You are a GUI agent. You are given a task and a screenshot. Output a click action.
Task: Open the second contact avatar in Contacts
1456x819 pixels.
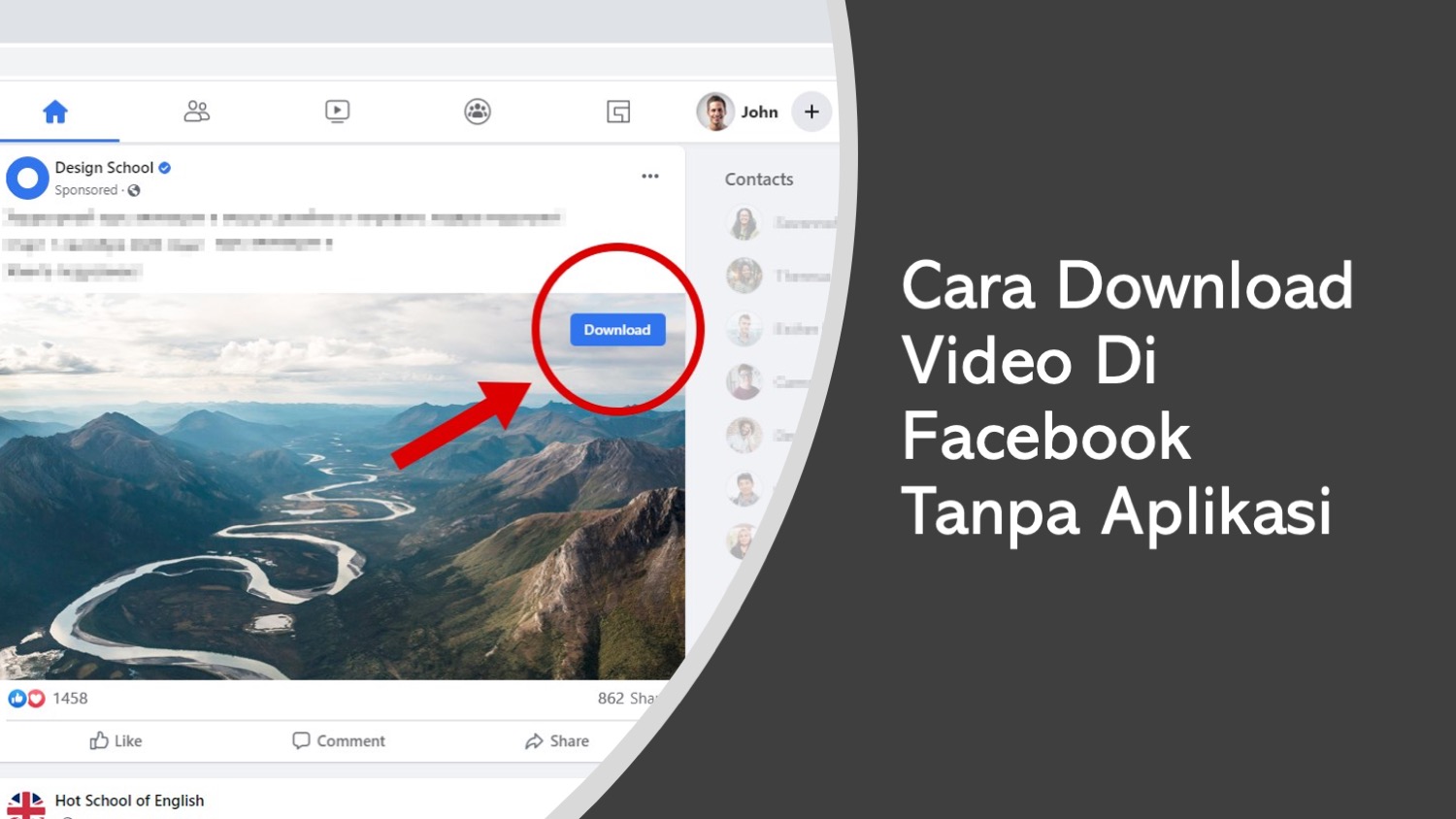coord(745,276)
